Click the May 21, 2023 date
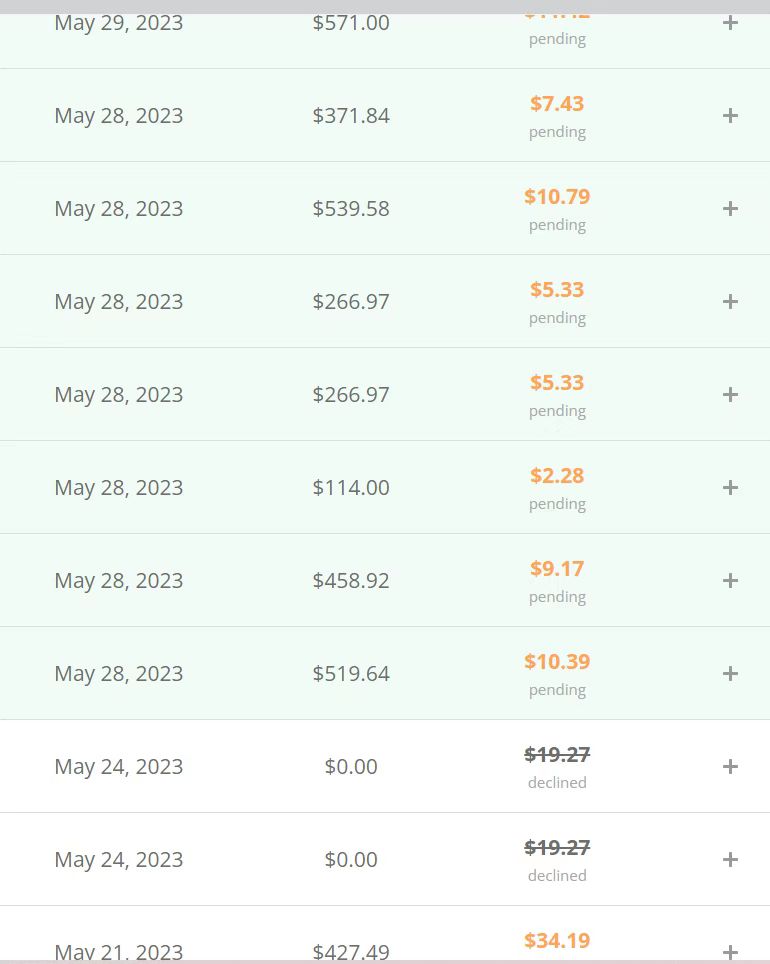 119,952
